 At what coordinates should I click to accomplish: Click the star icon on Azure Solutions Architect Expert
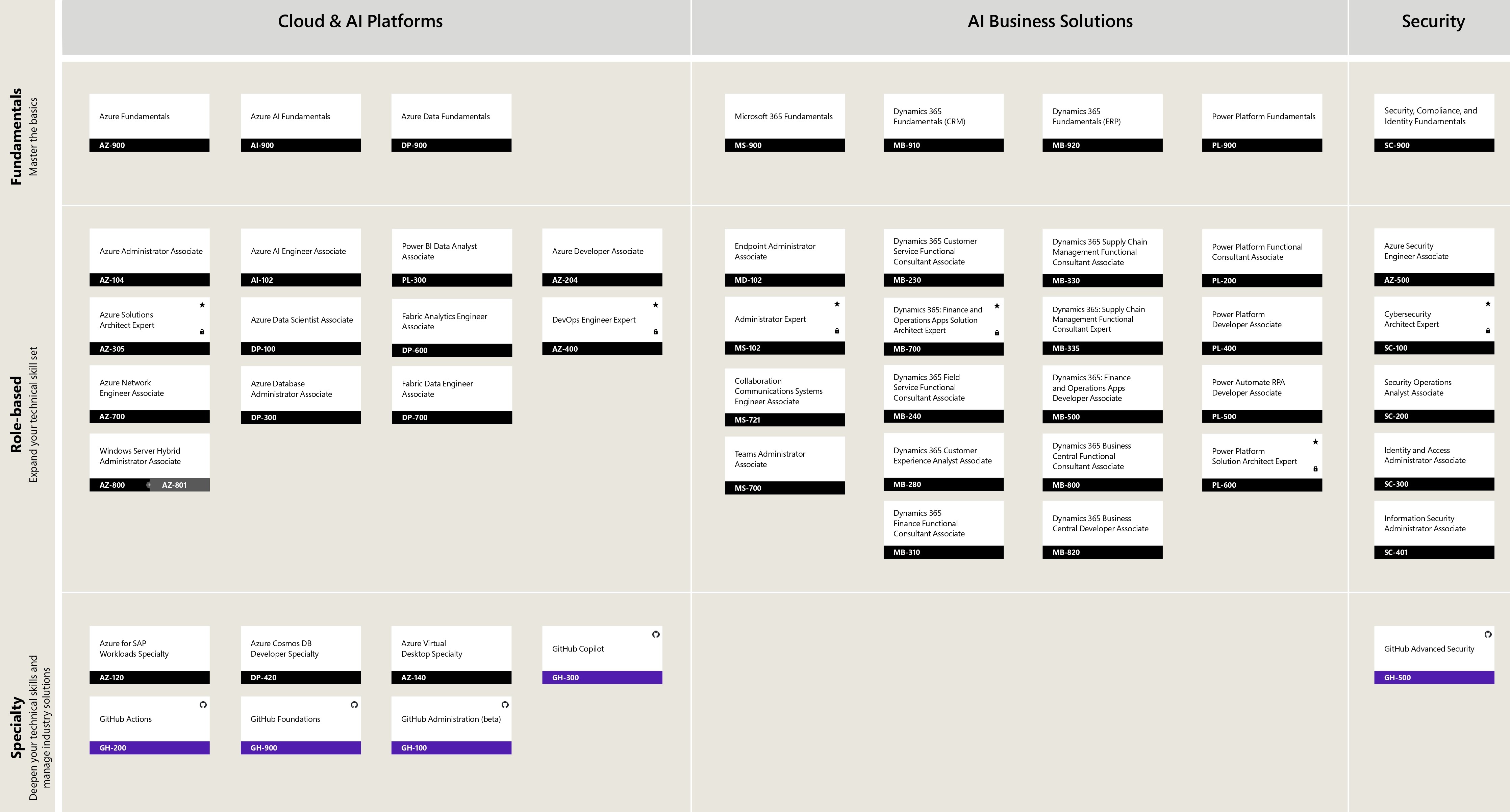(x=202, y=305)
